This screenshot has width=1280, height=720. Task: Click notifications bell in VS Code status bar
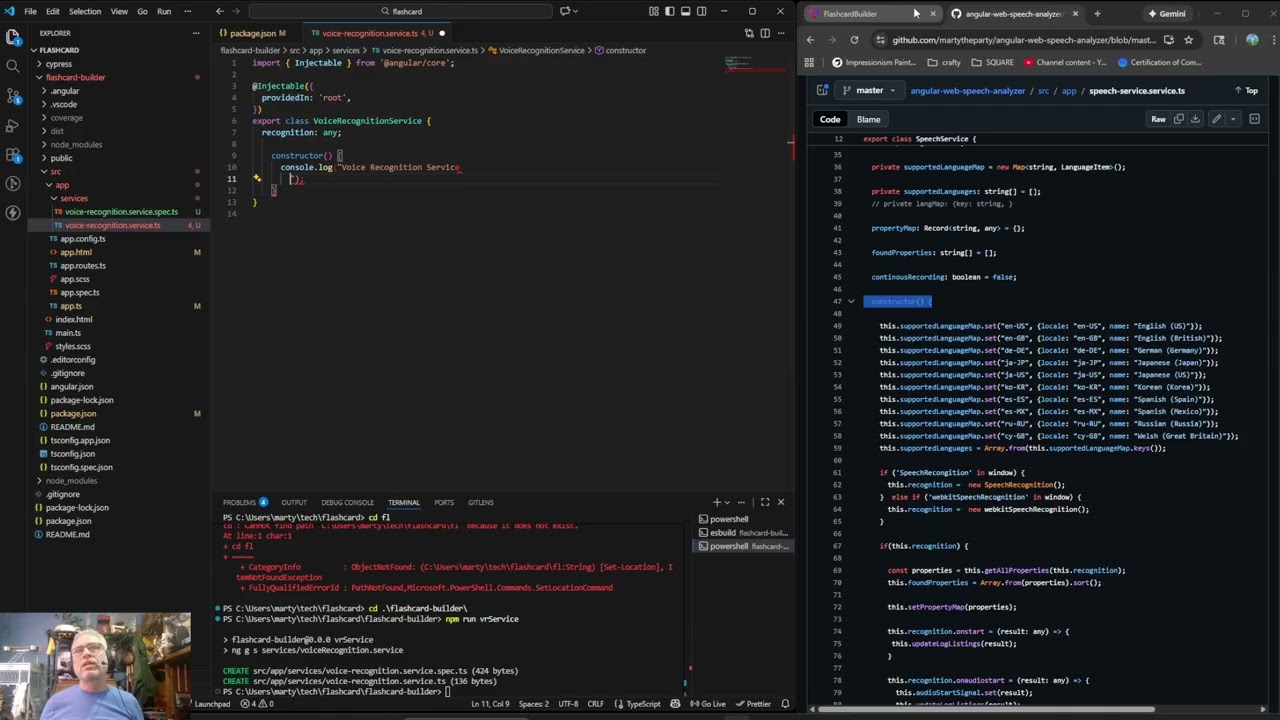click(784, 704)
